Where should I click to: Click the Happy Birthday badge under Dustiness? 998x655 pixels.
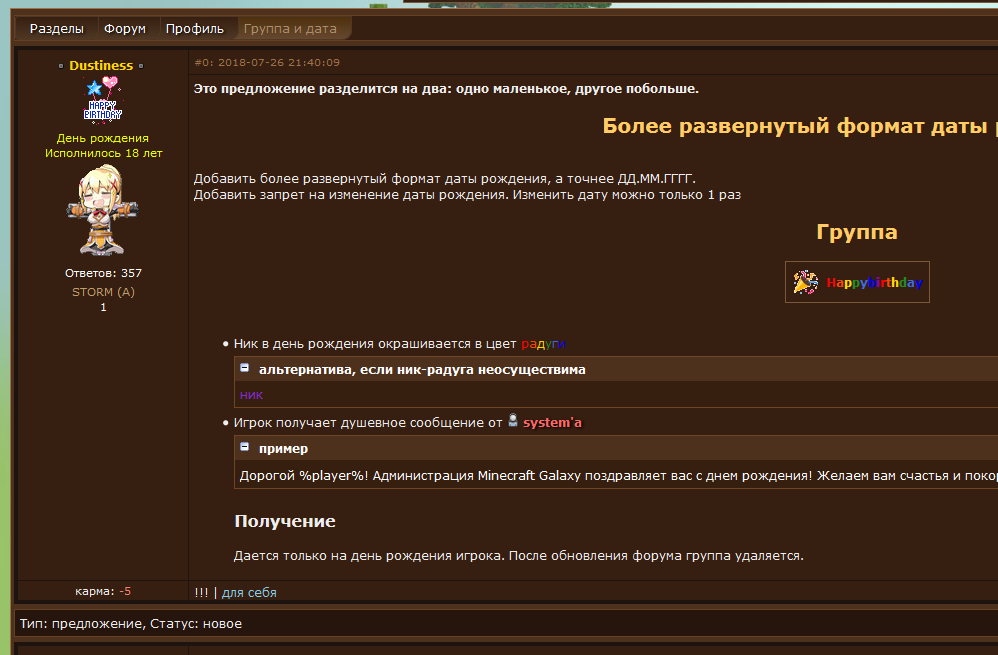point(103,99)
